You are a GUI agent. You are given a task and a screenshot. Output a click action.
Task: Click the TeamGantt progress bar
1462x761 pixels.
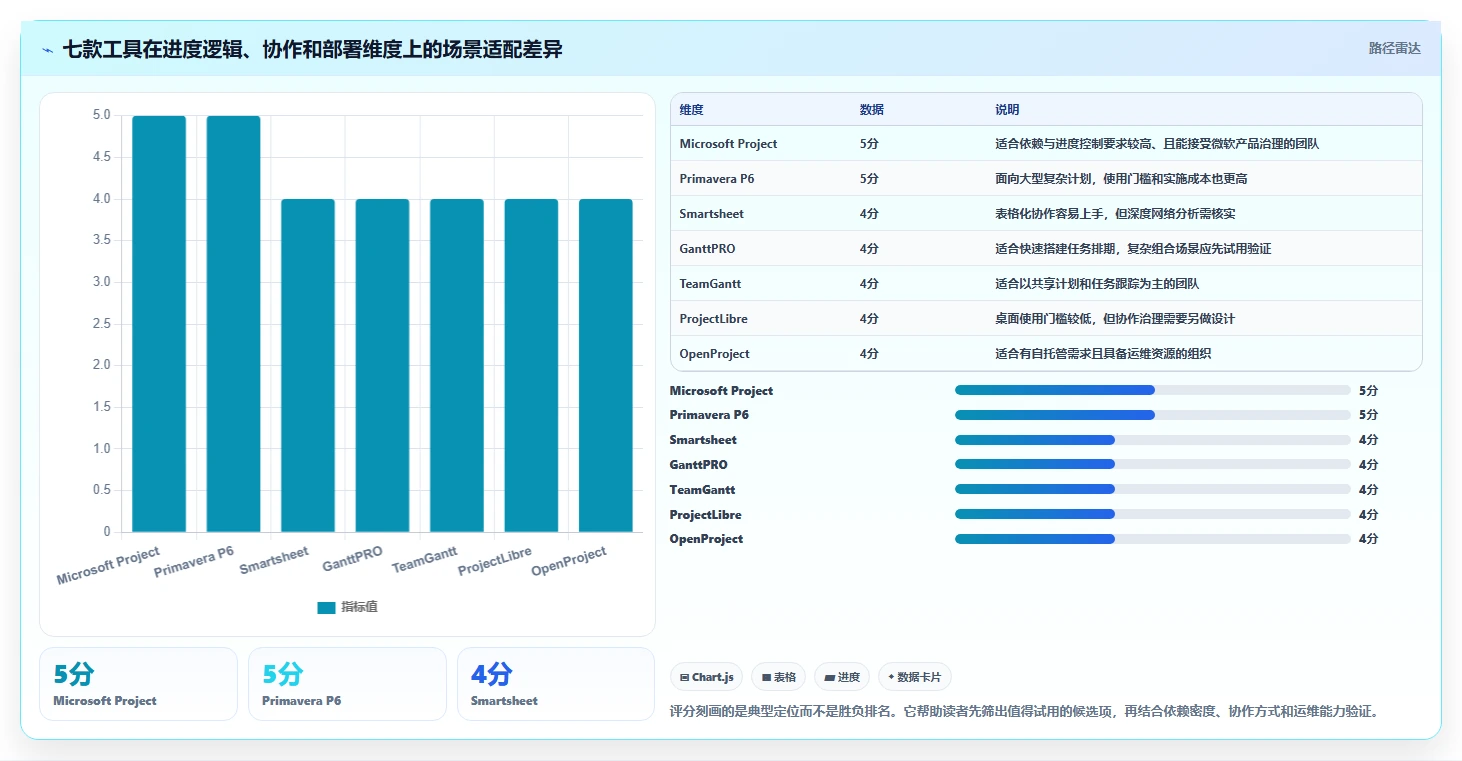tap(1153, 489)
